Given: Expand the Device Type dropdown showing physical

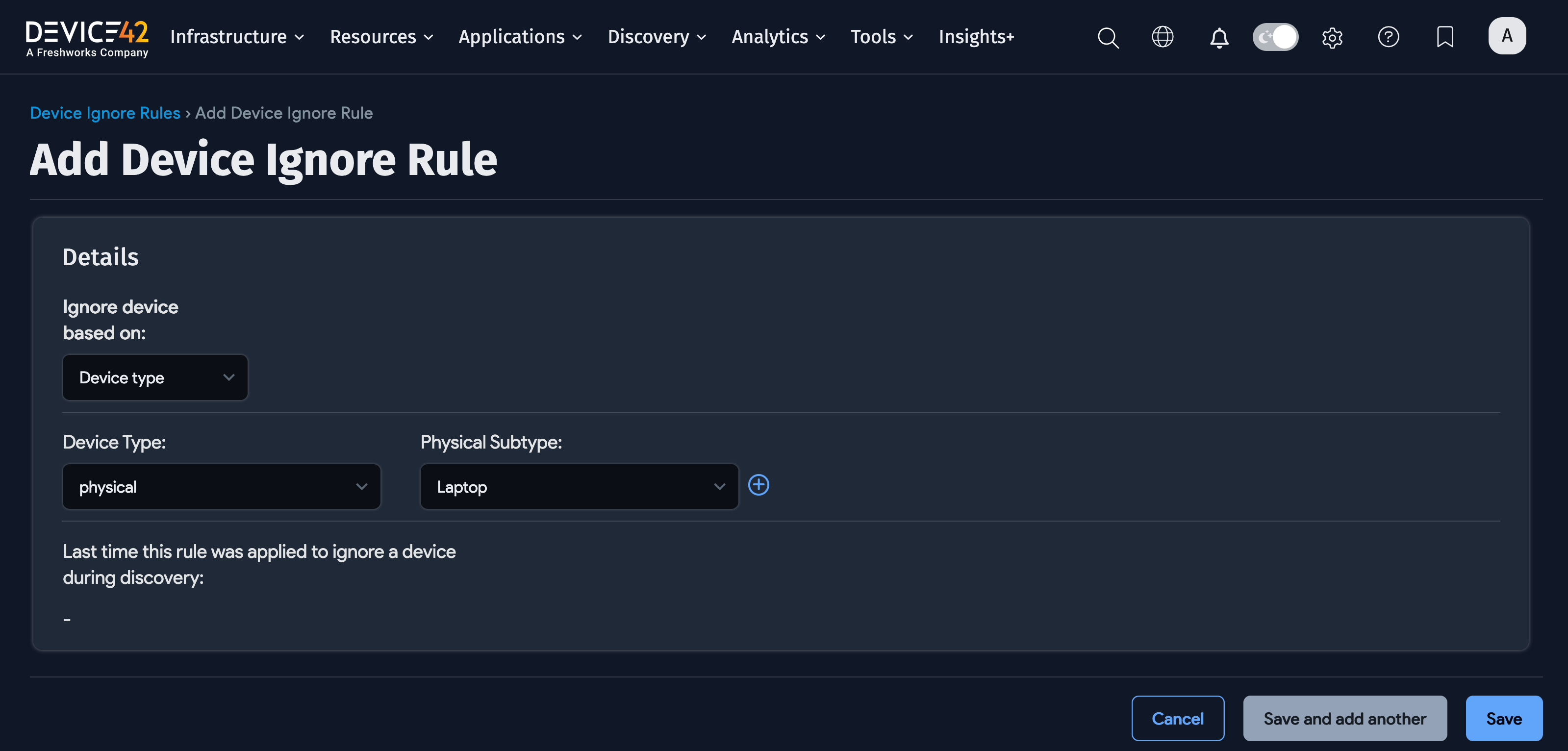Looking at the screenshot, I should coord(222,487).
